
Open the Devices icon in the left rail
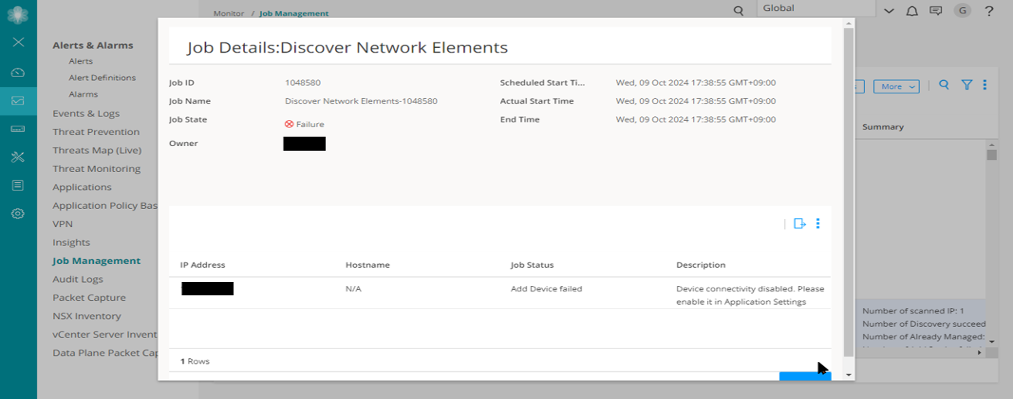point(18,129)
